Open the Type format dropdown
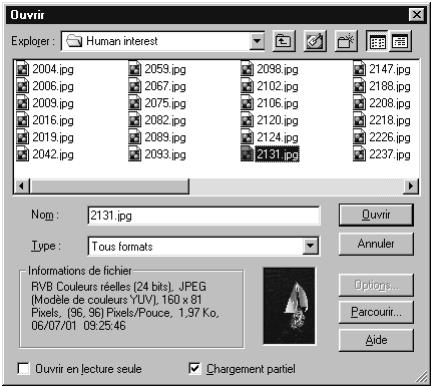 tap(310, 246)
